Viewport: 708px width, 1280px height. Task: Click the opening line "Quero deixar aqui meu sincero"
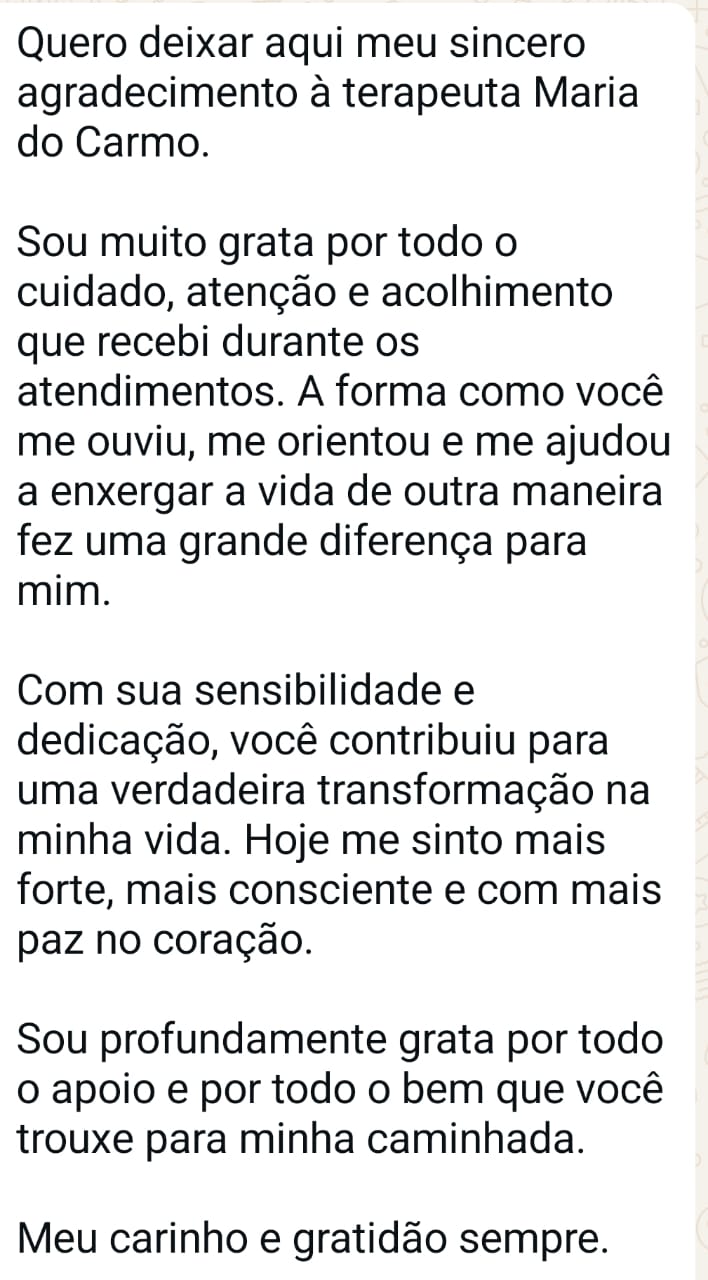click(303, 43)
